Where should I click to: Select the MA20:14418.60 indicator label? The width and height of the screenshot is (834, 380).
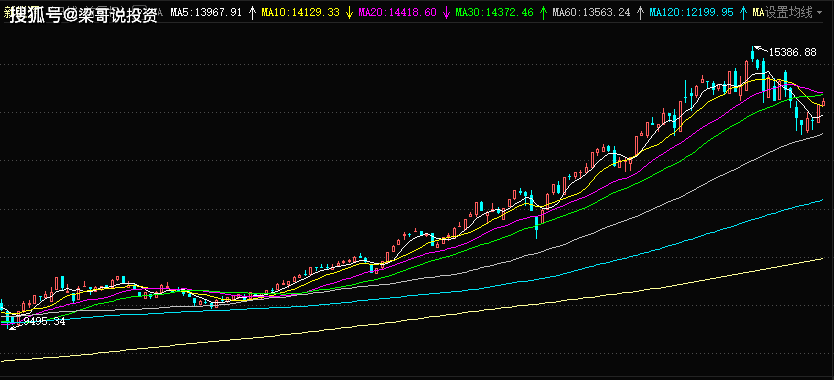tap(397, 13)
